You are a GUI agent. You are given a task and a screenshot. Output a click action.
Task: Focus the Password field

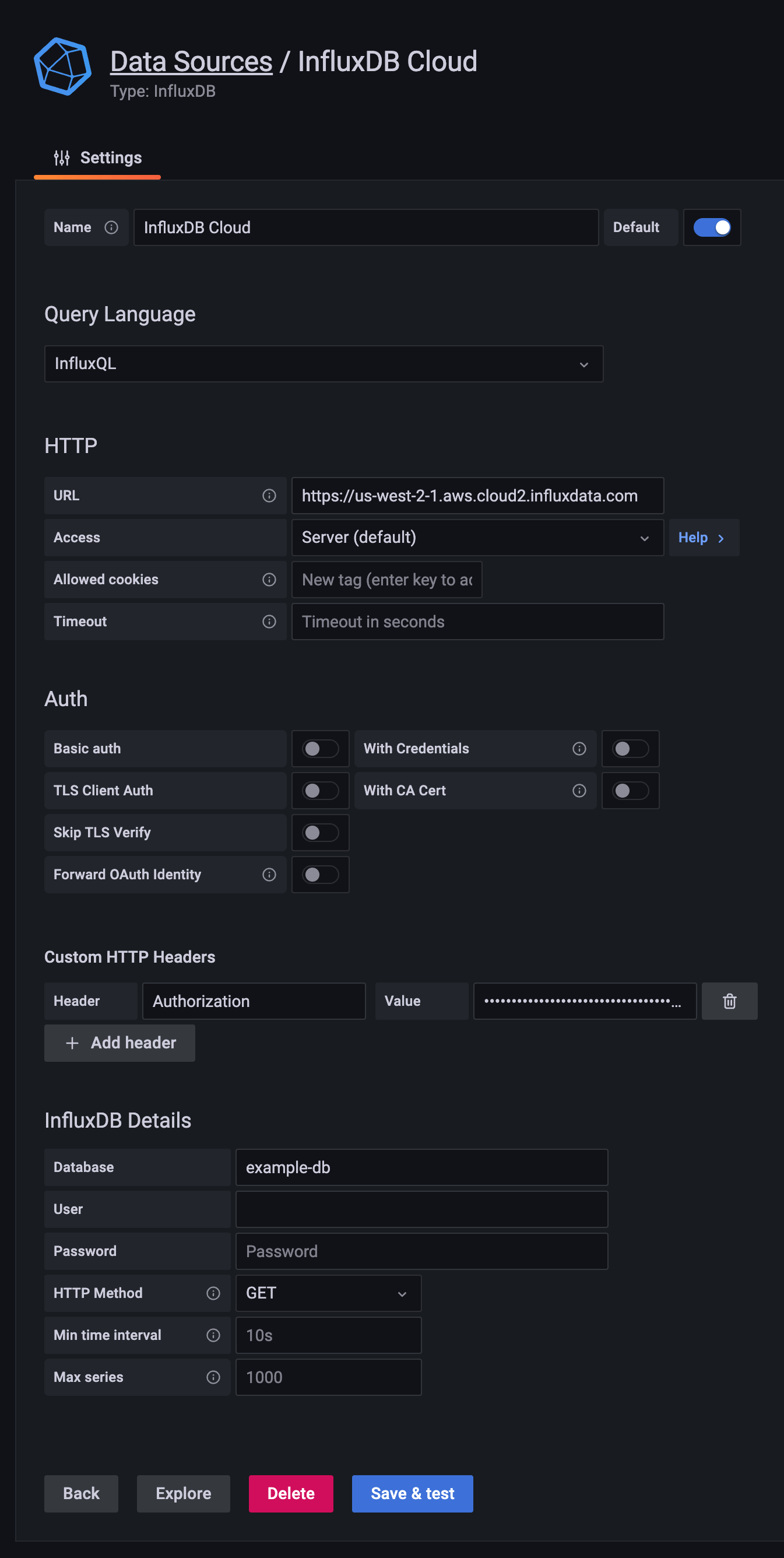421,1251
